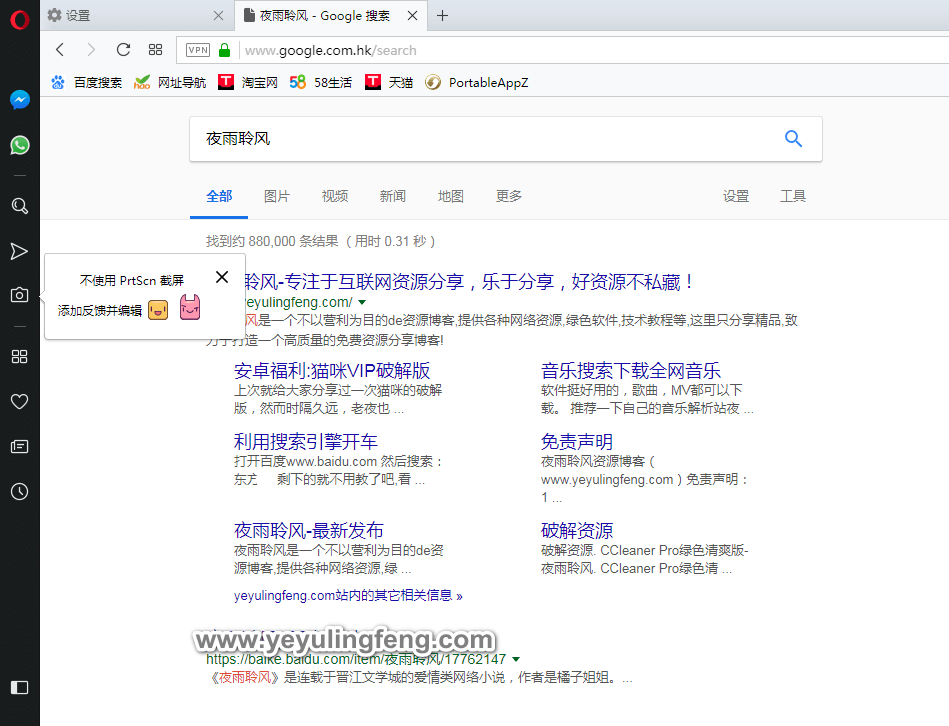Open the 天猫 bookmark
This screenshot has width=949, height=726.
(389, 82)
